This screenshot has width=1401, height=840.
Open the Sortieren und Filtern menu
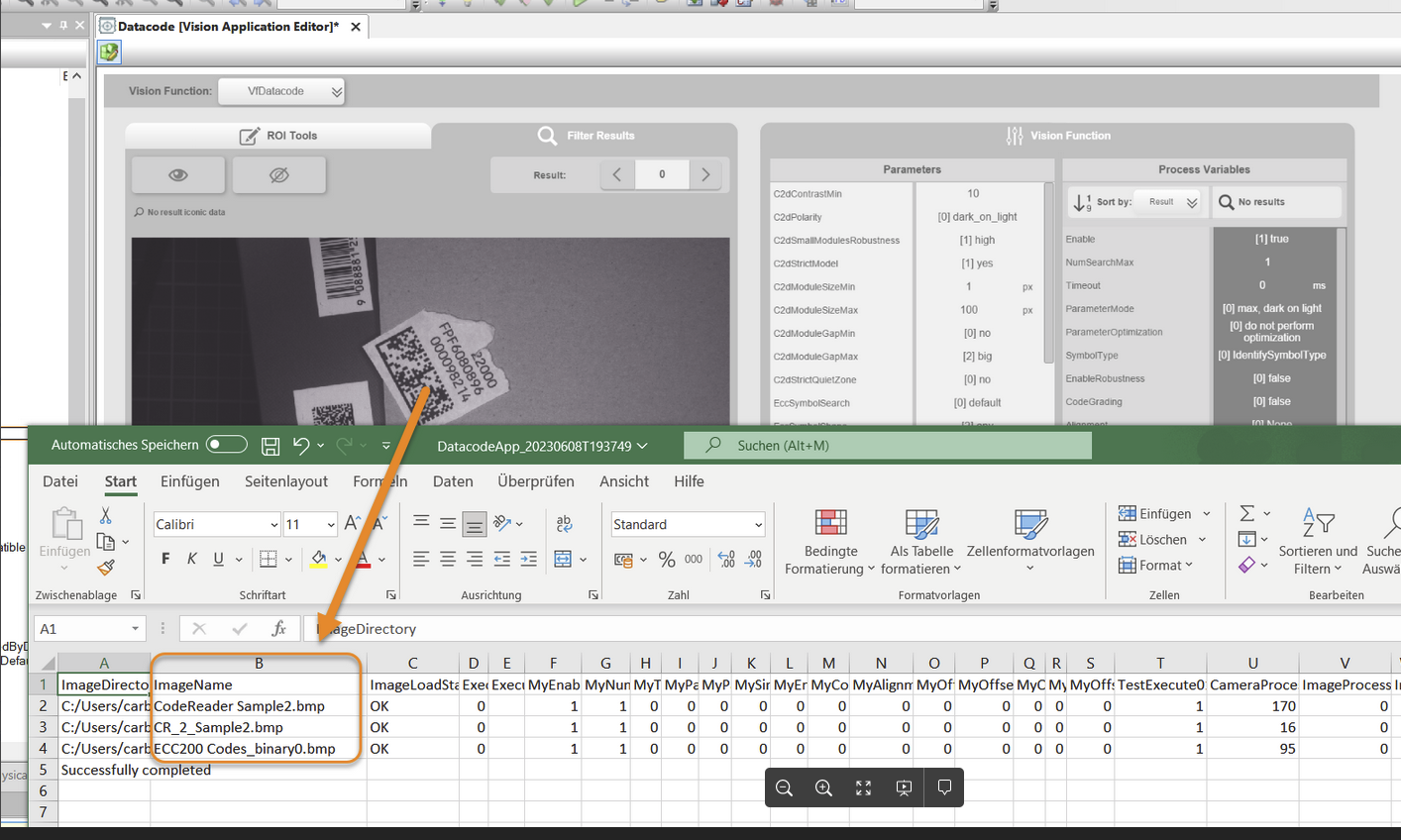(1318, 541)
